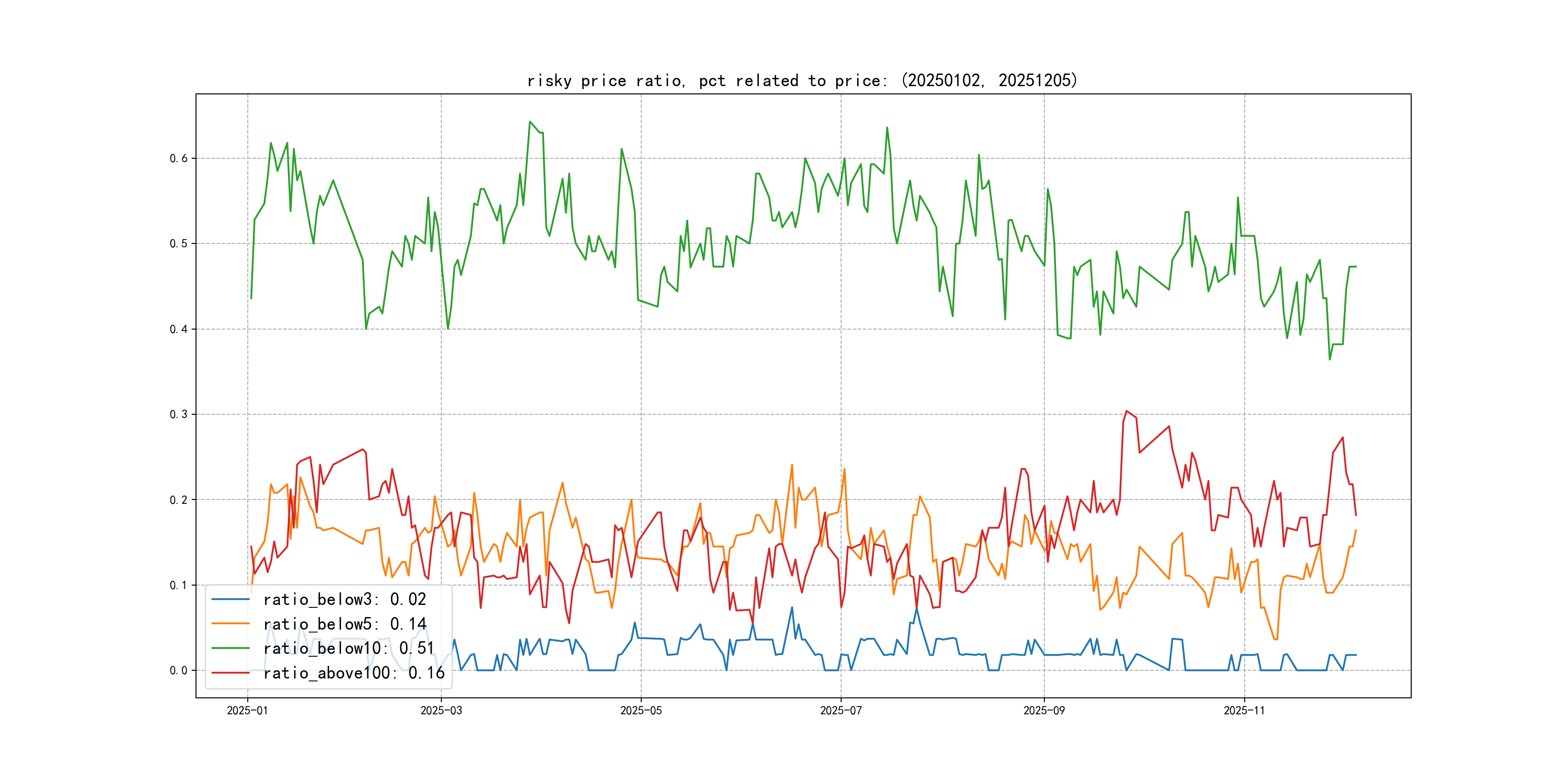The height and width of the screenshot is (784, 1568).
Task: Click the red ratio_above100 legend line swatch
Action: [x=230, y=673]
